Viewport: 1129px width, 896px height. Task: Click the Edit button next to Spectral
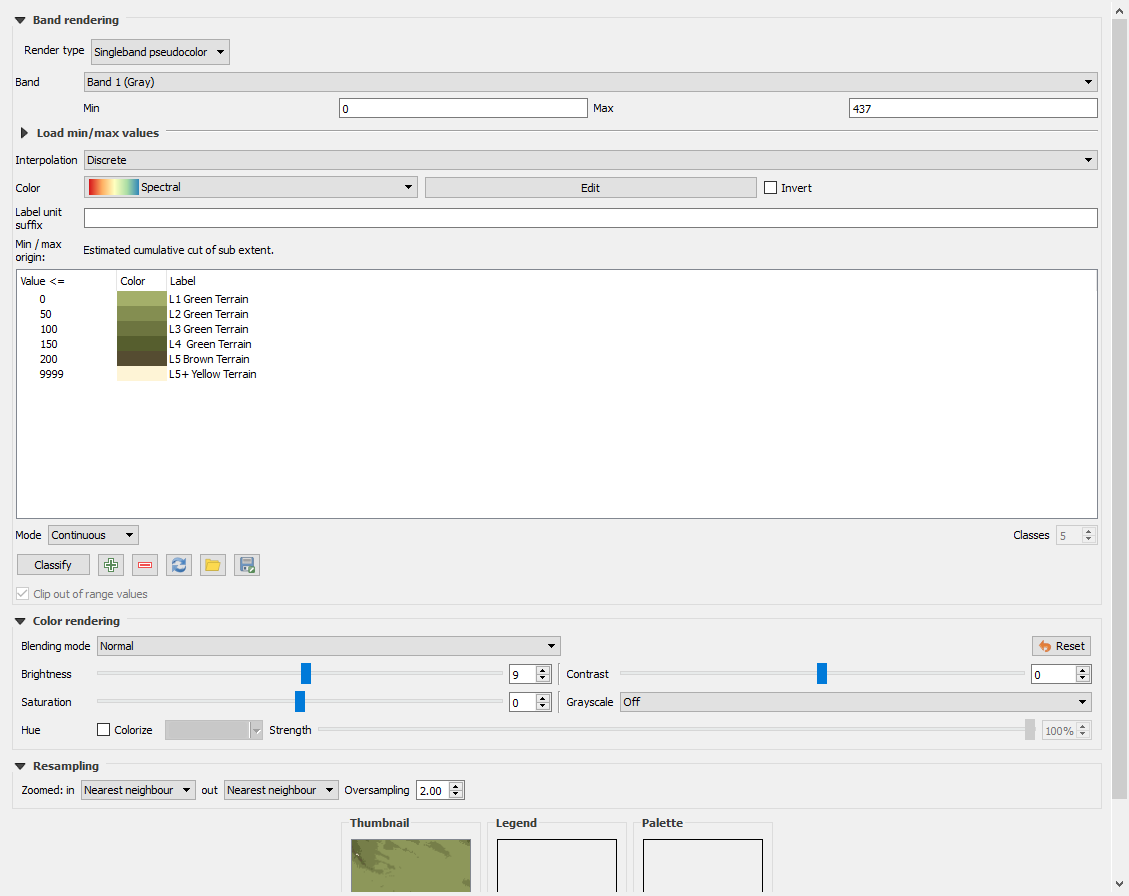pyautogui.click(x=590, y=187)
